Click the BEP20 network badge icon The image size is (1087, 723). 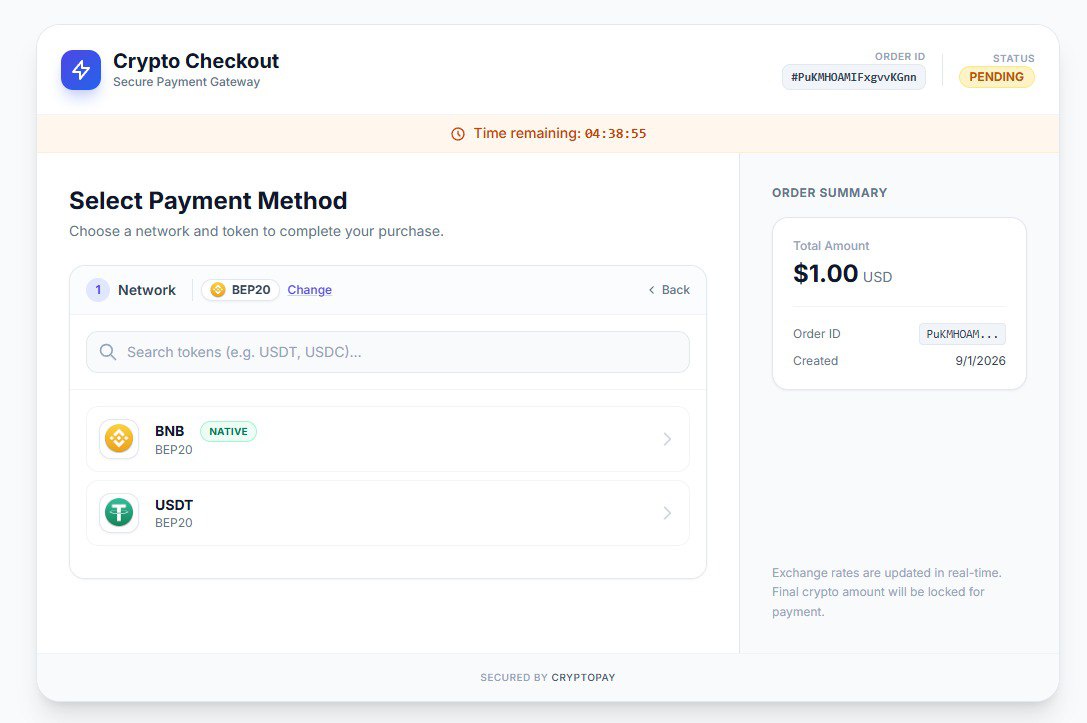[218, 290]
